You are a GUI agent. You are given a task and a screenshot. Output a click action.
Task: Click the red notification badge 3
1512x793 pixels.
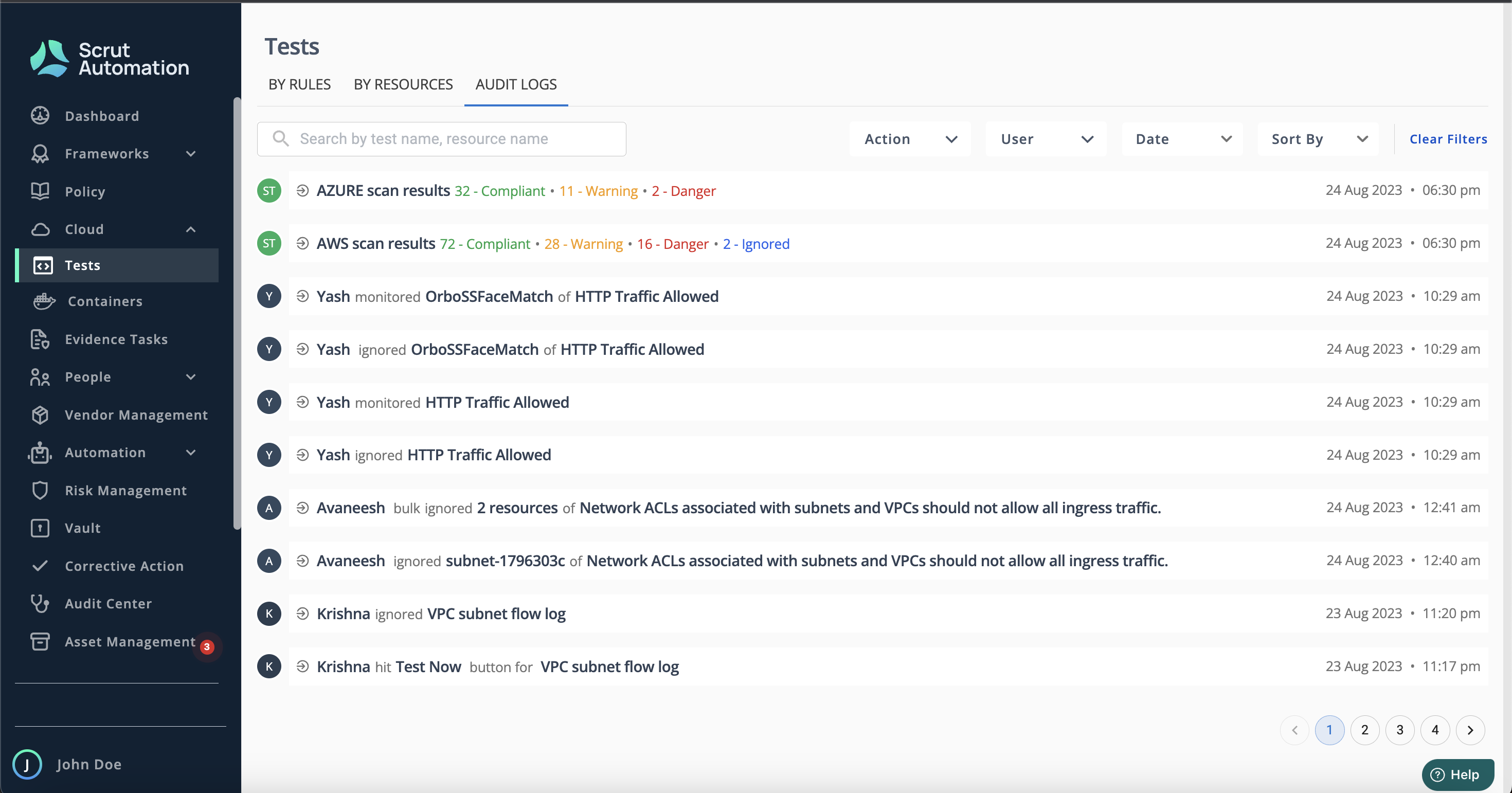tap(207, 646)
